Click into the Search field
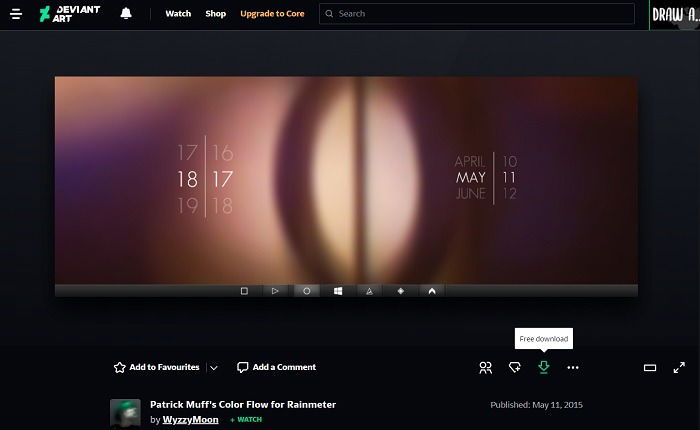 (x=477, y=13)
